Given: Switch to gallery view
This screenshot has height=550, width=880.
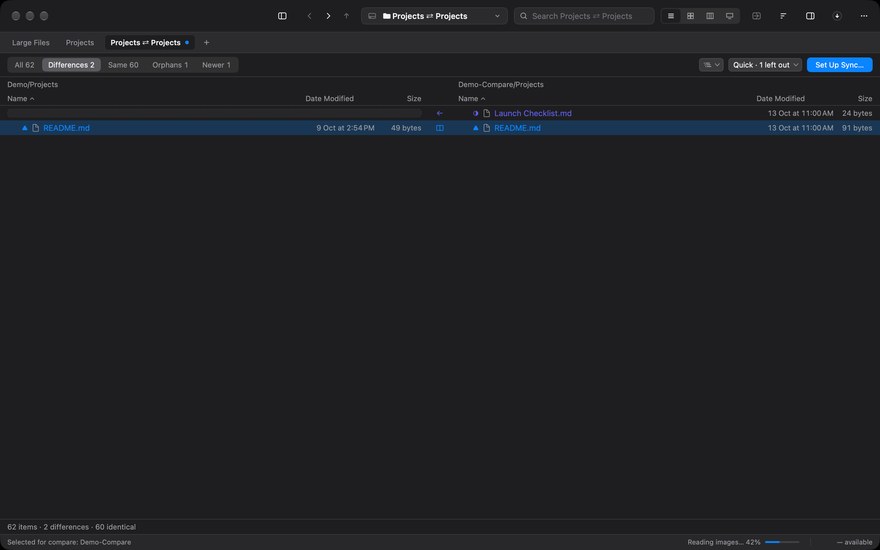Looking at the screenshot, I should coord(730,16).
